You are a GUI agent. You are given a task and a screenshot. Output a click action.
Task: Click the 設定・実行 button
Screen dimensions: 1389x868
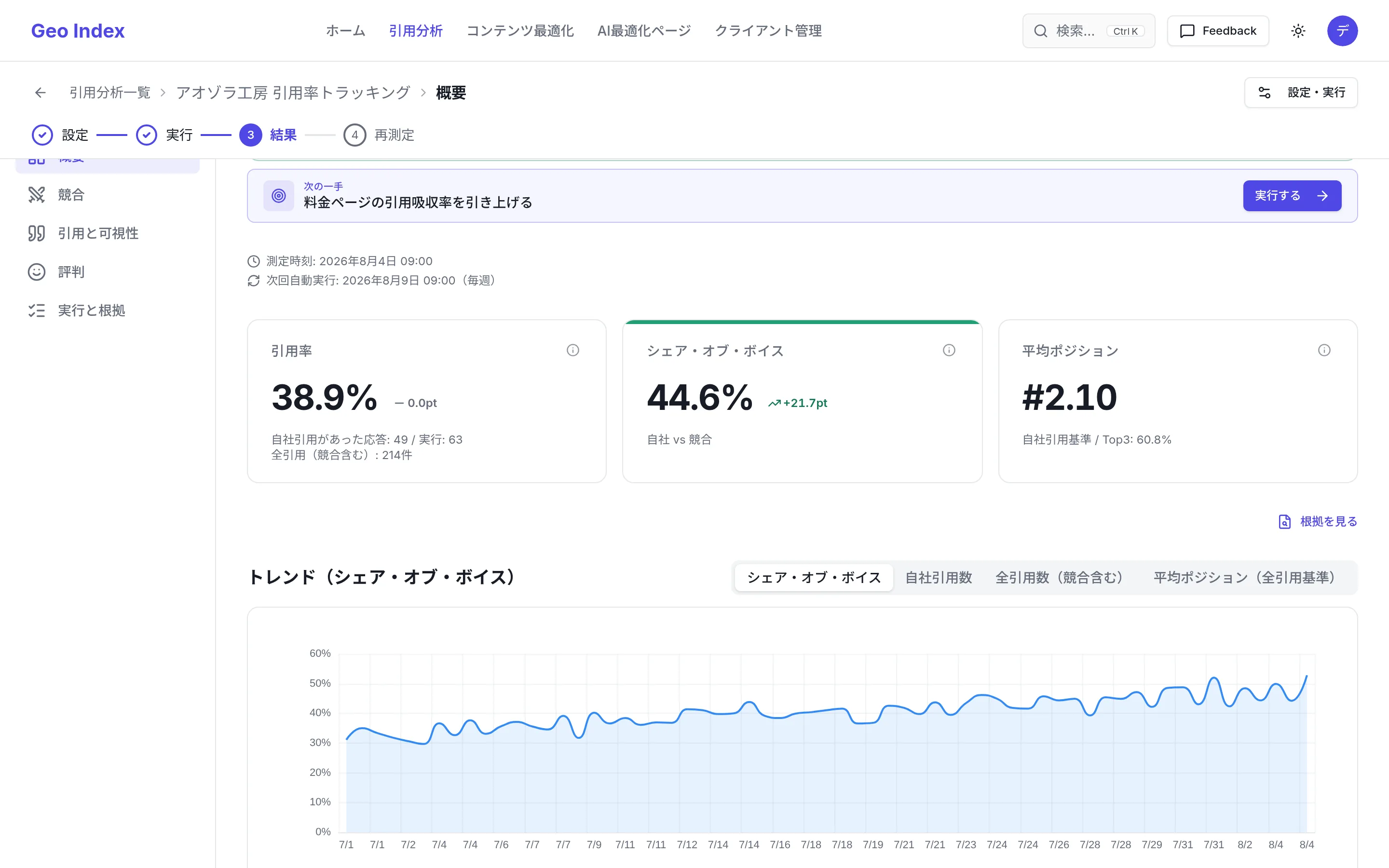coord(1301,93)
